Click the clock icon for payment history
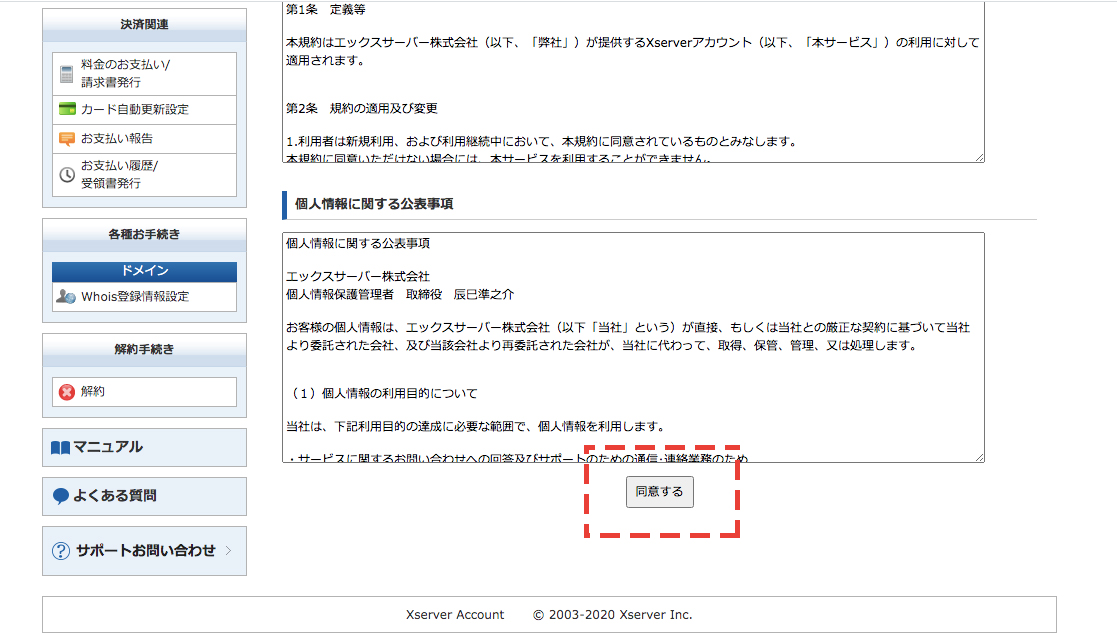This screenshot has height=635, width=1117. (x=67, y=175)
